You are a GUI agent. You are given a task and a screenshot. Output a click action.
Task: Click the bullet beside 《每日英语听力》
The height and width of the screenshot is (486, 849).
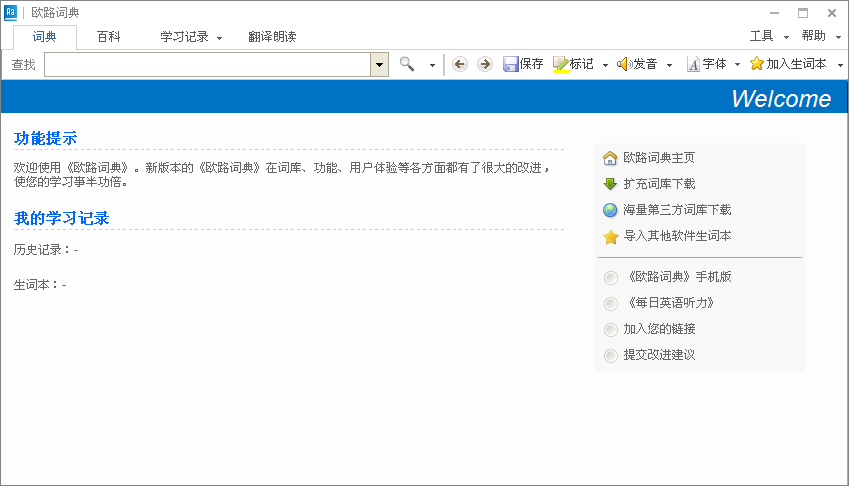[611, 304]
